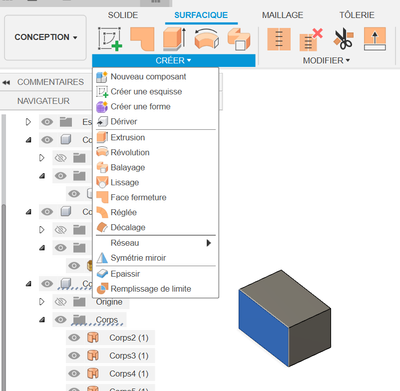Screen dimensions: 400x391
Task: Open the CONCEPTION workspace dropdown
Action: (x=45, y=37)
